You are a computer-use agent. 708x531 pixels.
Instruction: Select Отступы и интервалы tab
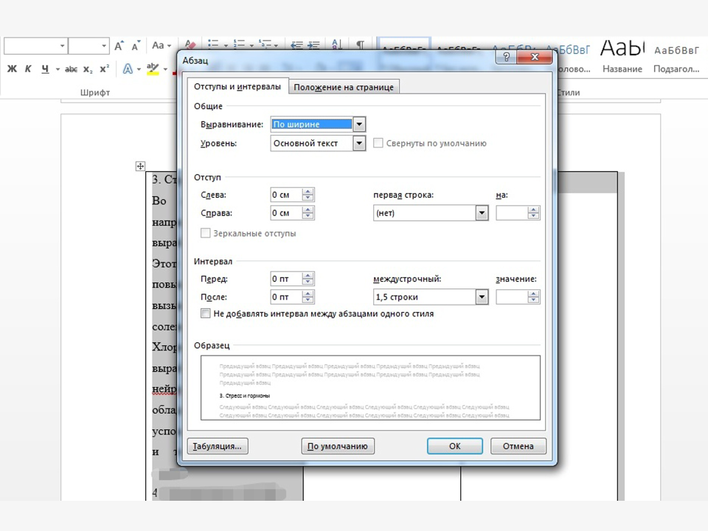point(238,86)
